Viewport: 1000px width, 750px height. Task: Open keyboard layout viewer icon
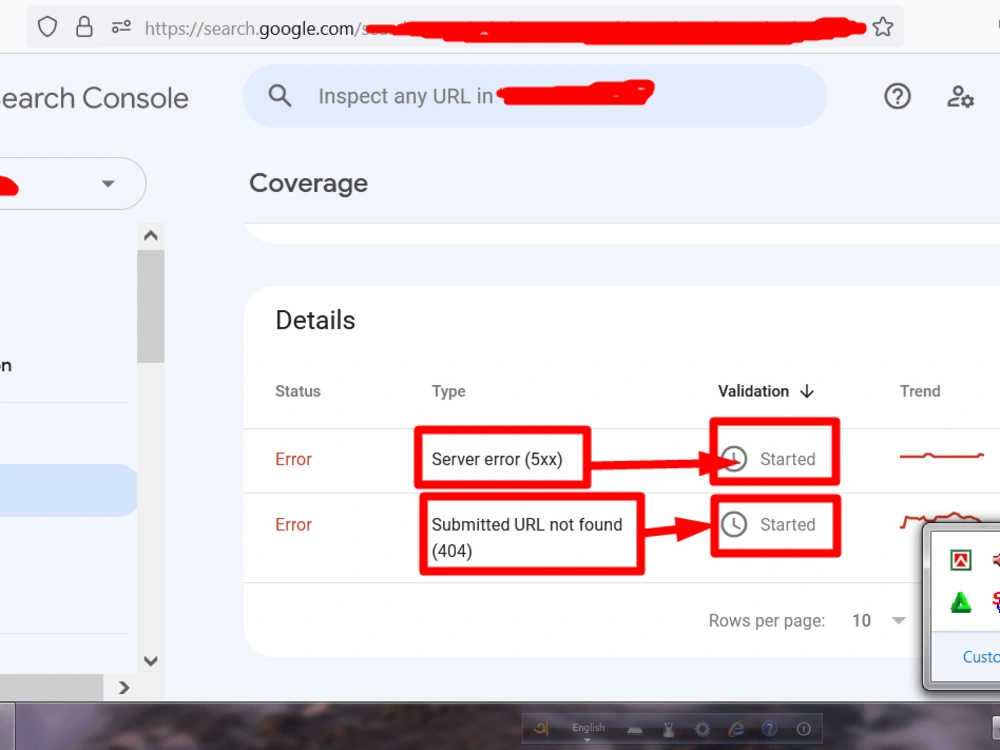coord(635,730)
